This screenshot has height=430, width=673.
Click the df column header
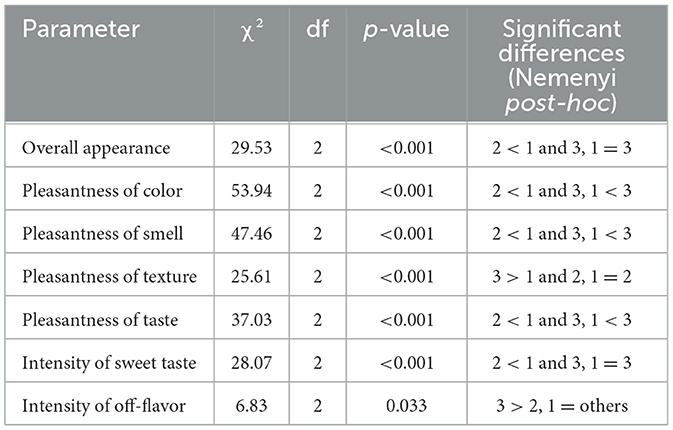[x=318, y=29]
